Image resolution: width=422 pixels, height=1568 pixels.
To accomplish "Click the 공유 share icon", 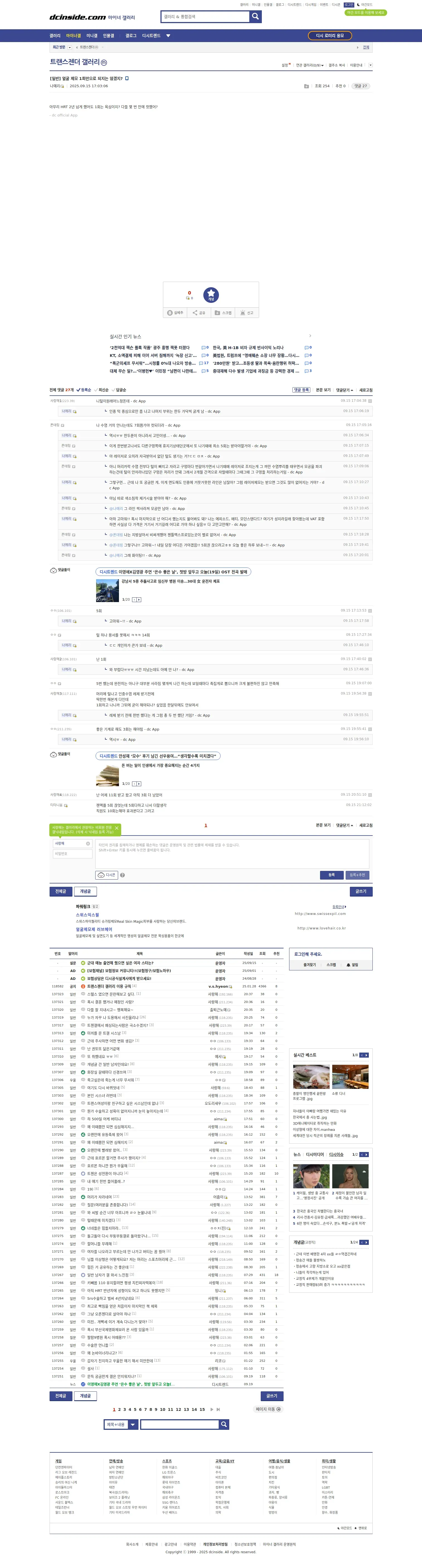I will [x=199, y=313].
